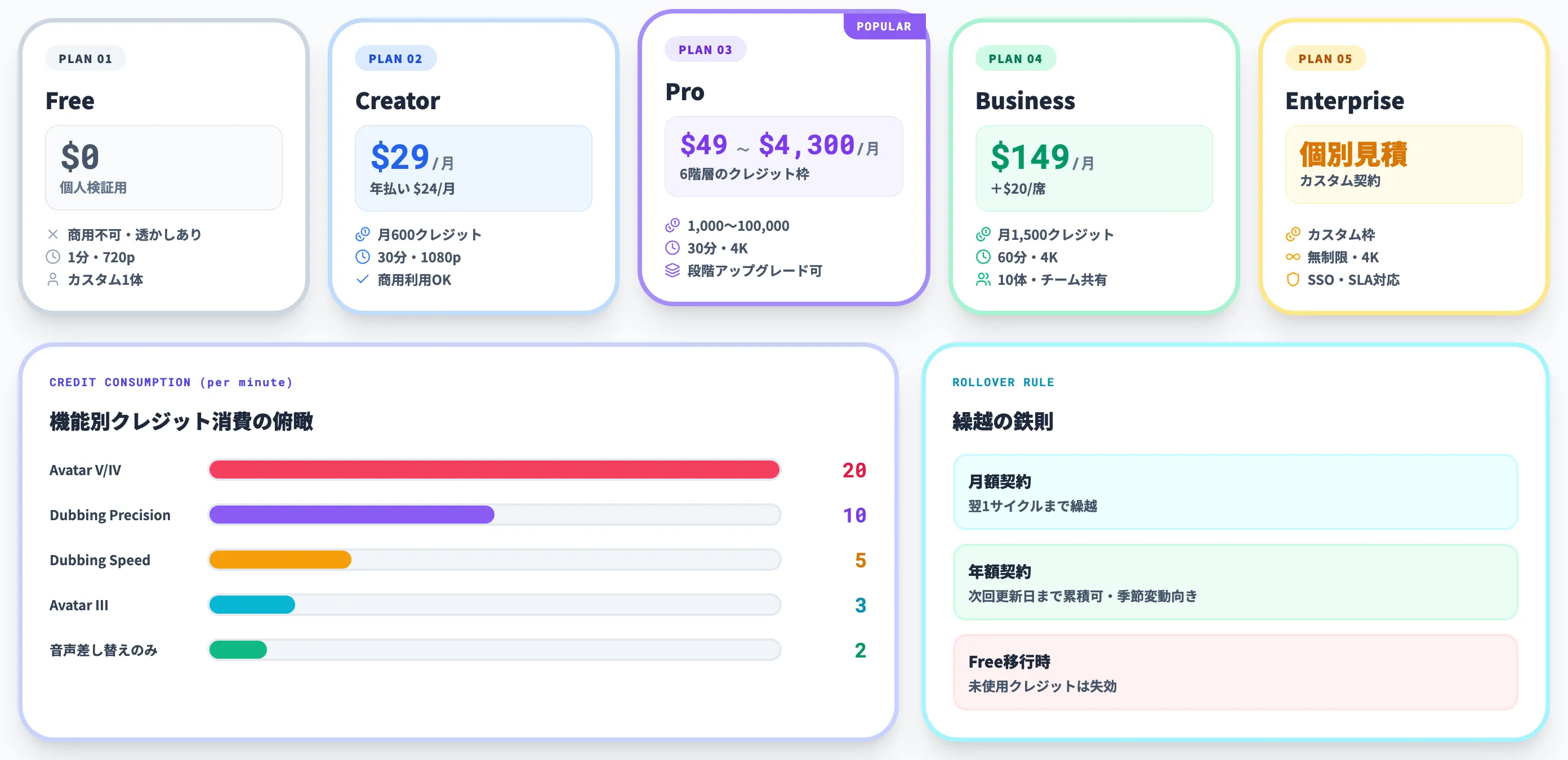Click the $49 ~ $4,300/月 Pro price box
This screenshot has height=760, width=1568.
[x=784, y=157]
